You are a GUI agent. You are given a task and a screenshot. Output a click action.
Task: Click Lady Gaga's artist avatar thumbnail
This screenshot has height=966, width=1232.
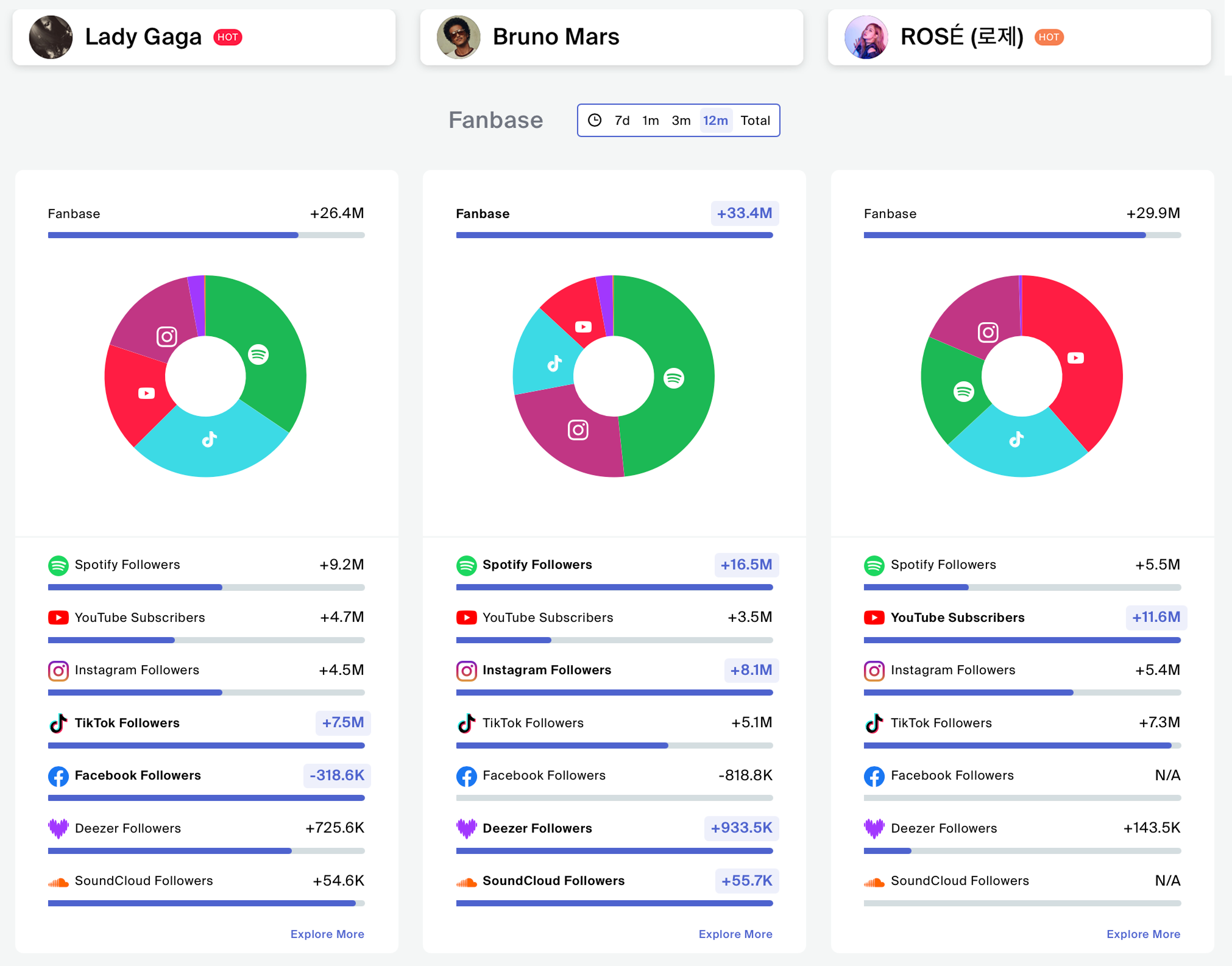click(x=51, y=37)
